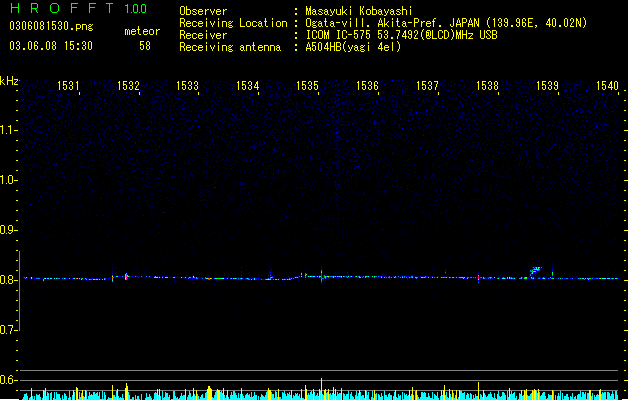Click the 0.8 kHz frequency tick label
This screenshot has width=629, height=400.
tap(8, 280)
